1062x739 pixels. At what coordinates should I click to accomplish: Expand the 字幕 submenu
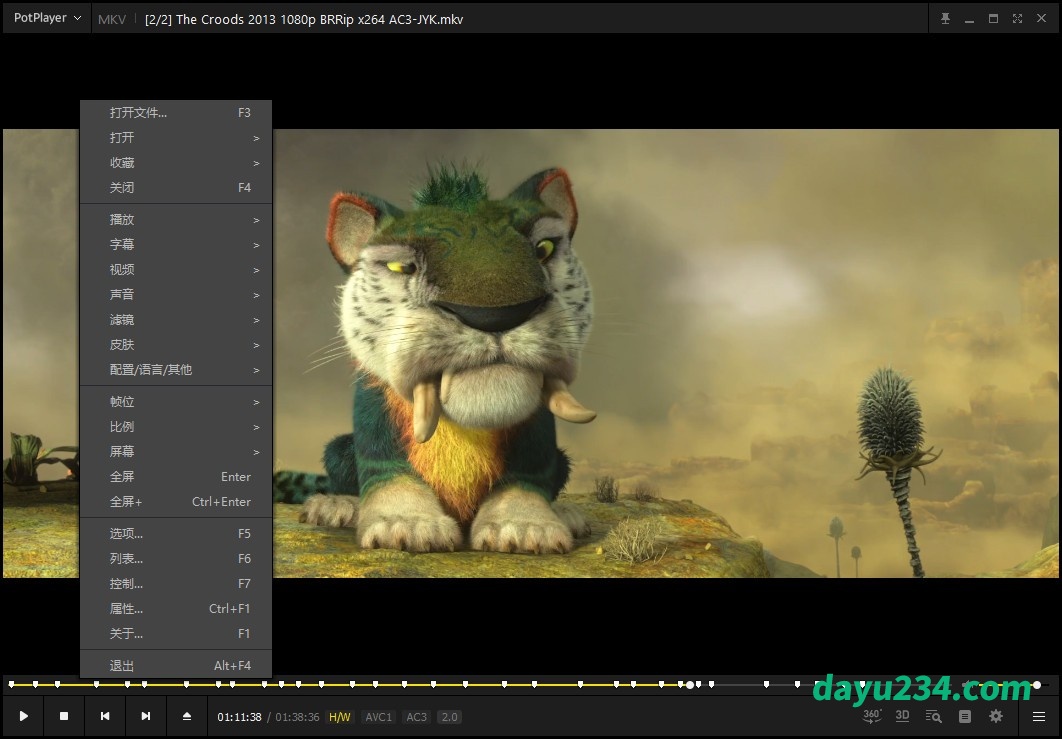[x=176, y=244]
